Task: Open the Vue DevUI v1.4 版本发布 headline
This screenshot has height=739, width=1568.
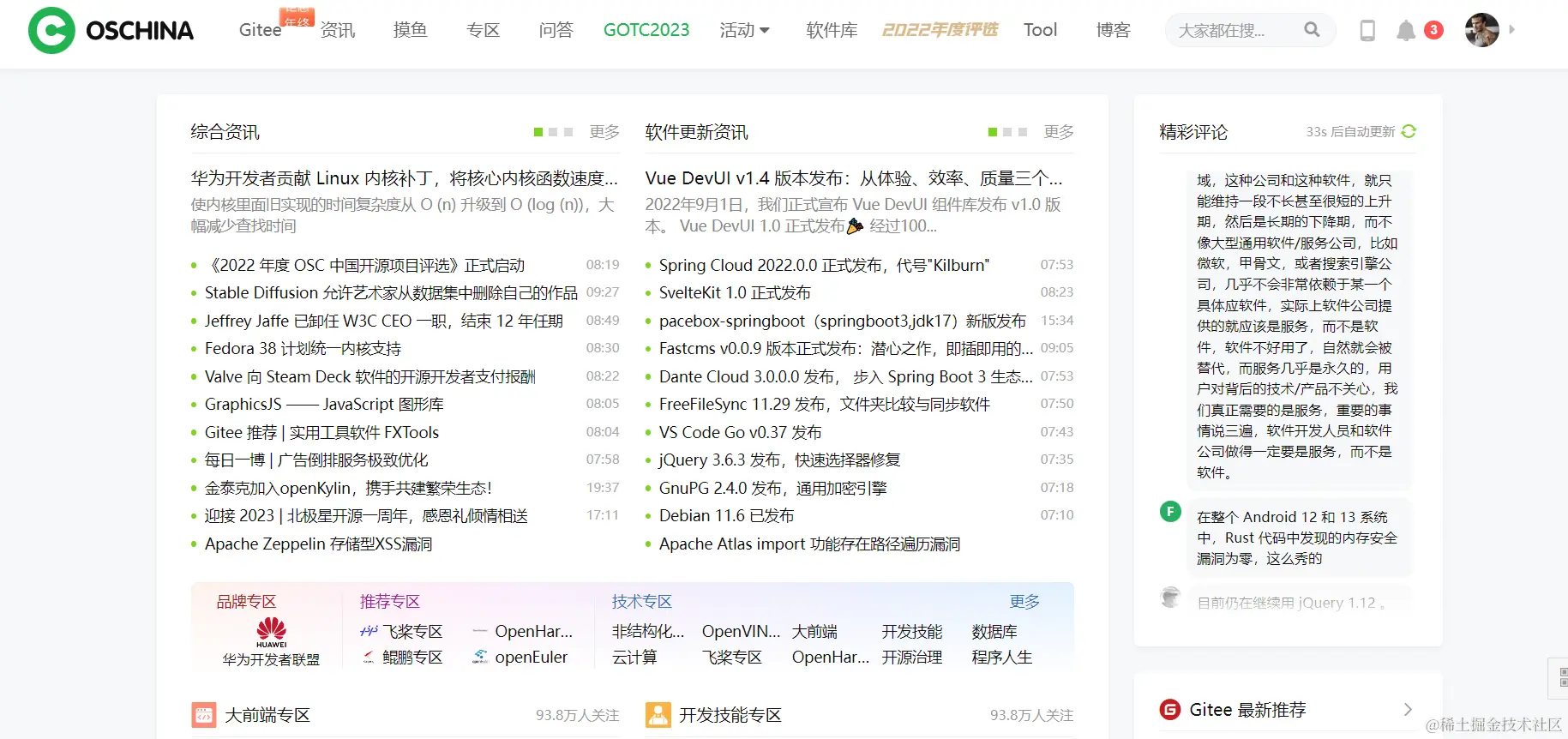Action: (854, 178)
